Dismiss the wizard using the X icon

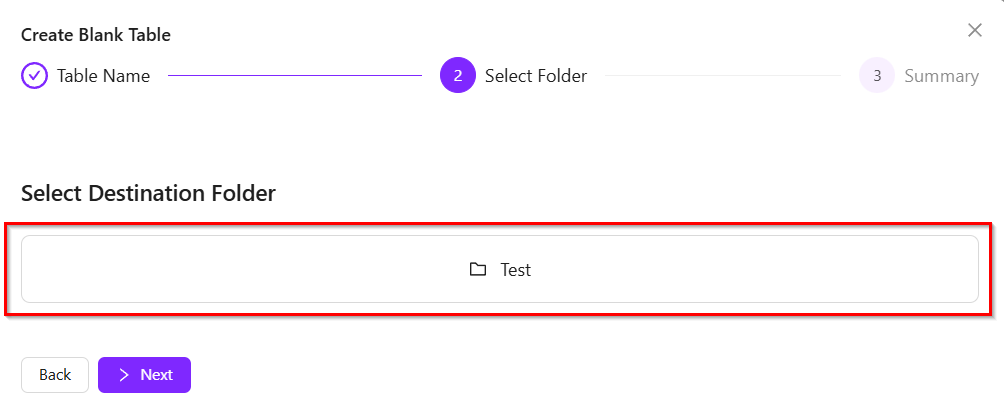pyautogui.click(x=975, y=30)
